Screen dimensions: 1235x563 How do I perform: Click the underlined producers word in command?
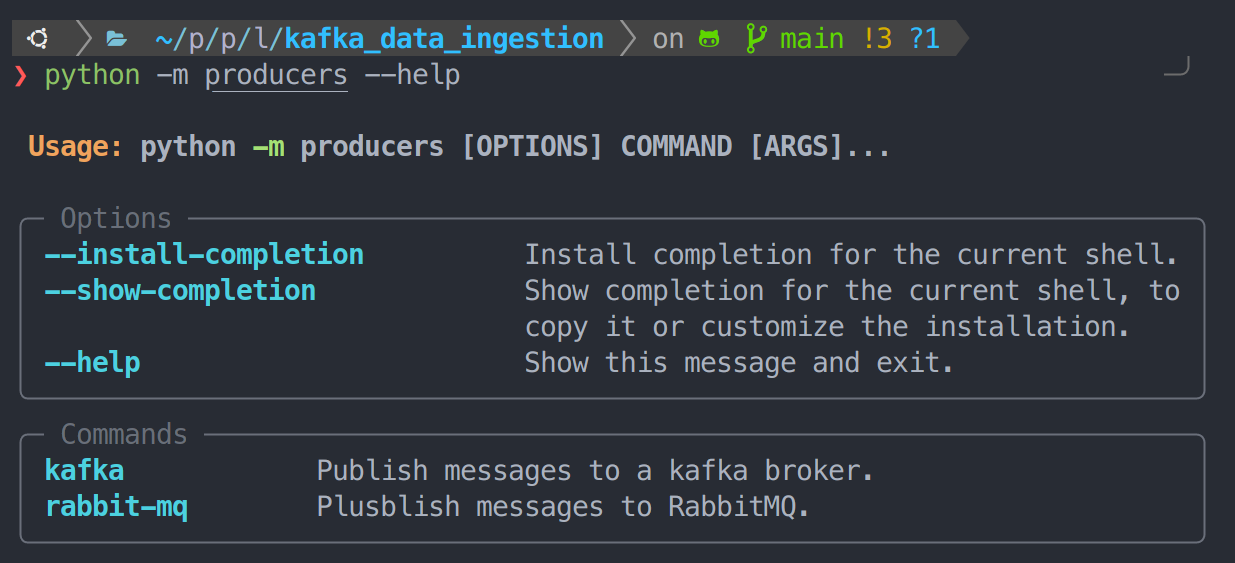(x=277, y=76)
